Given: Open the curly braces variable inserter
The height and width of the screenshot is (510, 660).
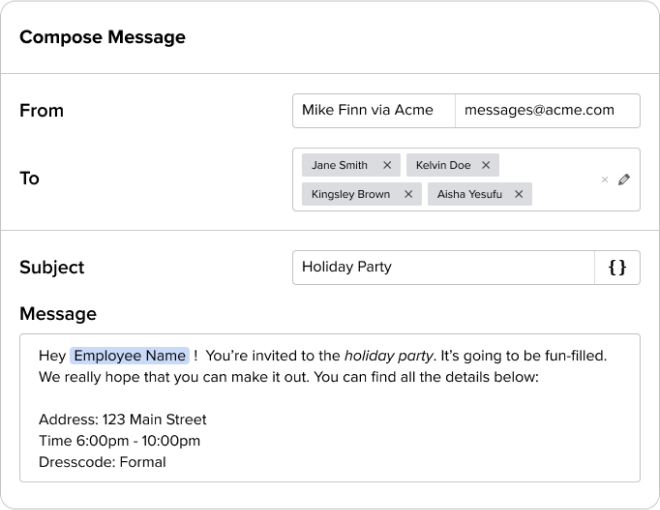Looking at the screenshot, I should [618, 267].
